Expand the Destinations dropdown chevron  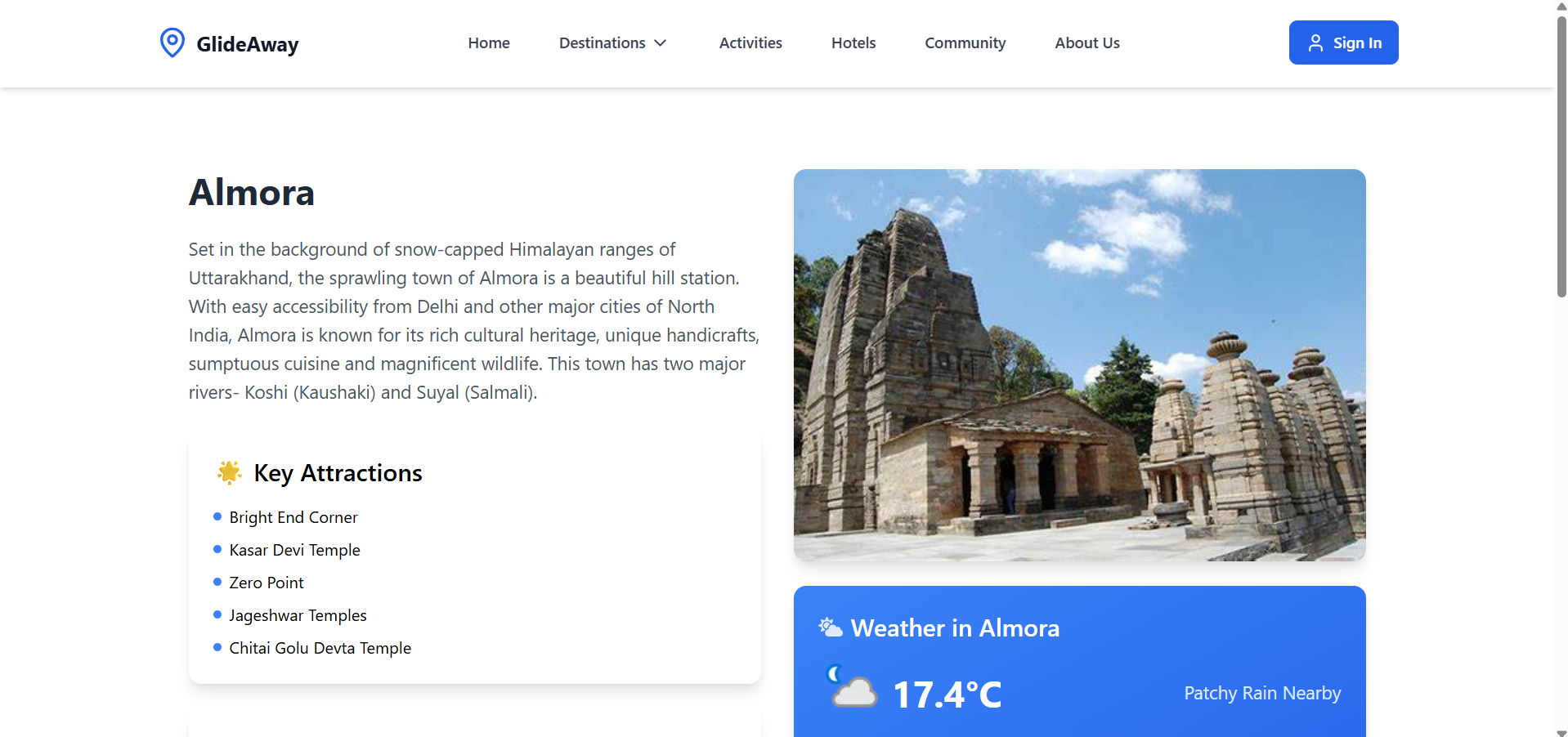click(x=661, y=43)
